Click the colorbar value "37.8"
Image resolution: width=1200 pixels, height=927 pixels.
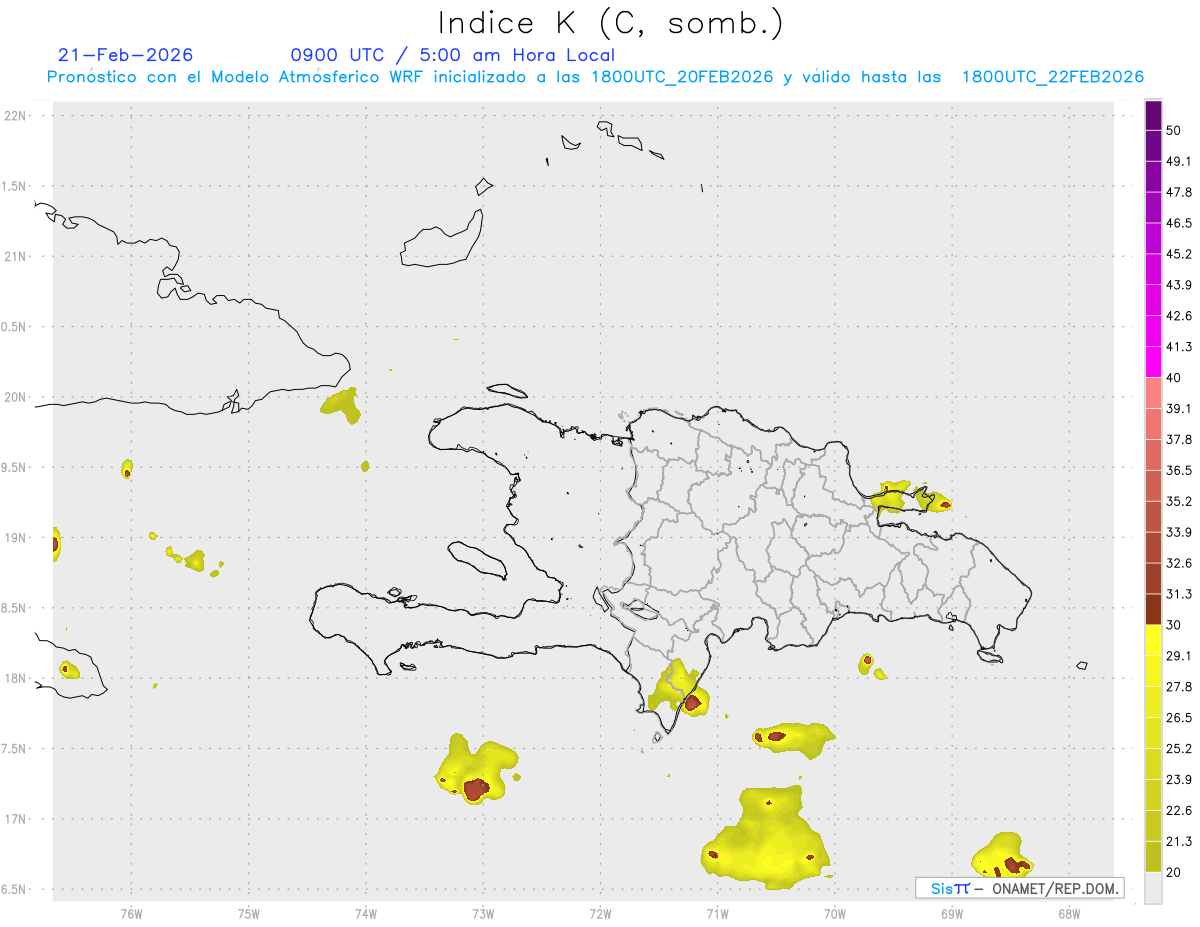1179,439
